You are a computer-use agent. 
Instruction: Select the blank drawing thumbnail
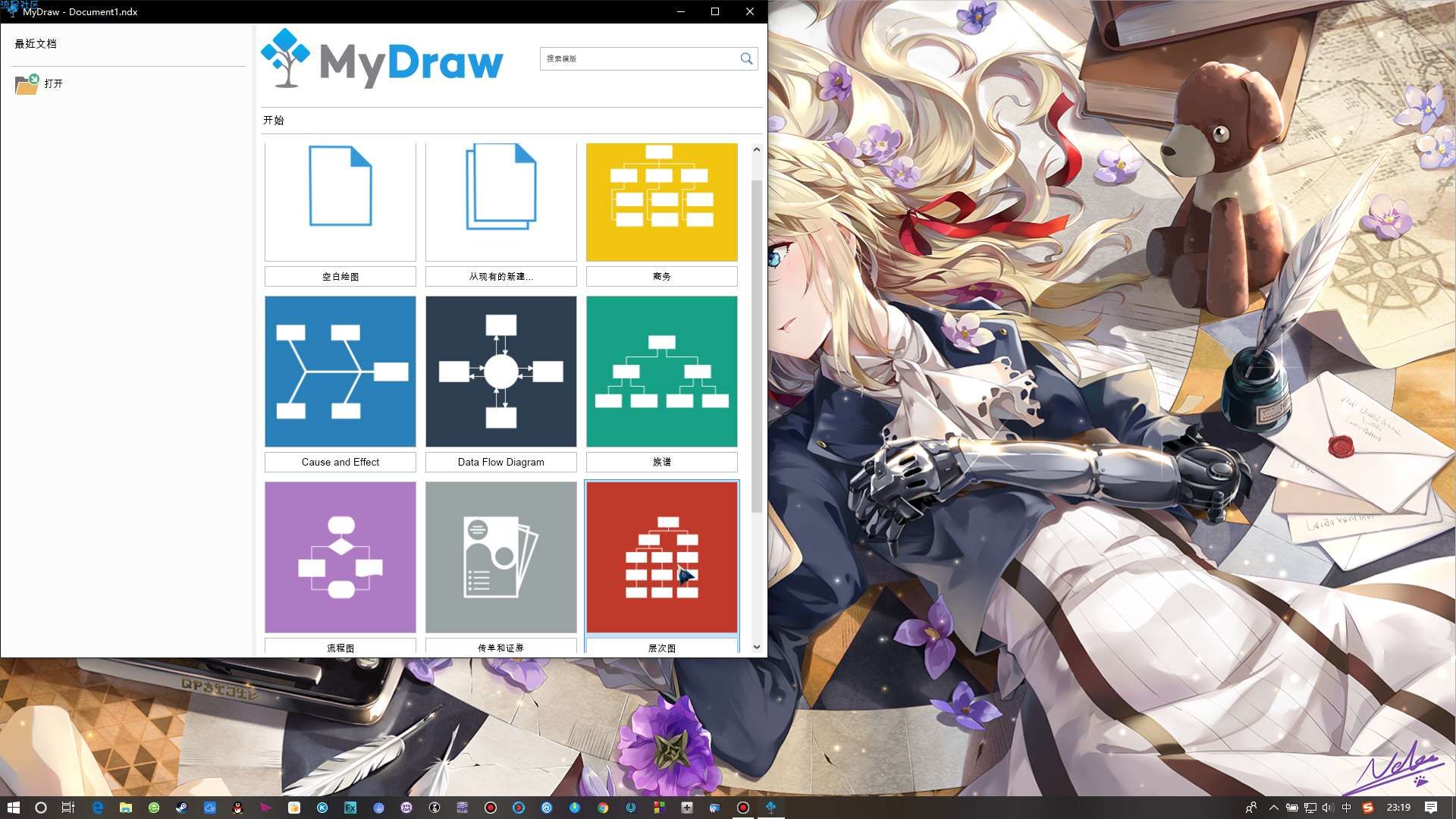[340, 202]
